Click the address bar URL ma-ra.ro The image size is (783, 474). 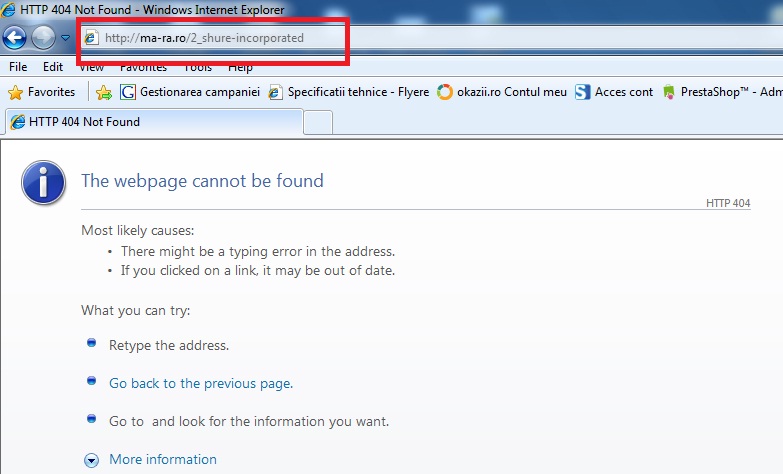tap(204, 38)
